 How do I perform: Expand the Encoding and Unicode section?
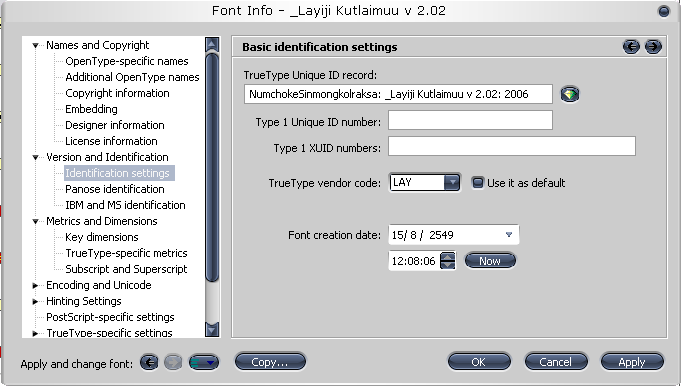click(36, 285)
